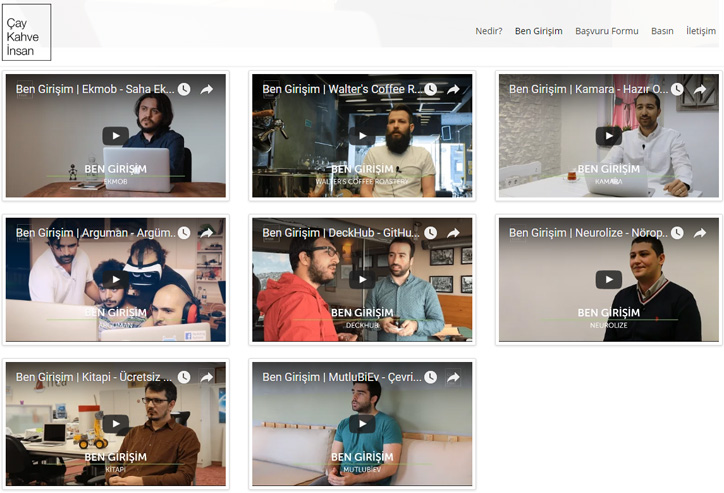The height and width of the screenshot is (493, 724).
Task: Open video title 'Ben Girişim | Neurolize - Nörop..'
Action: (588, 233)
